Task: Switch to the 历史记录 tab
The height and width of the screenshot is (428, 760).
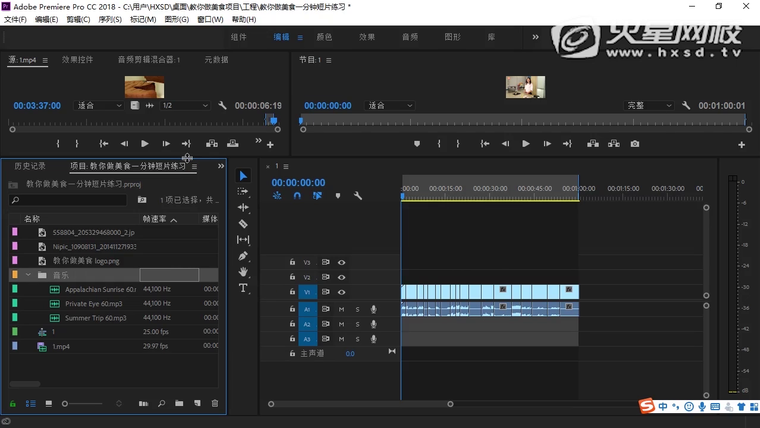Action: click(x=30, y=166)
